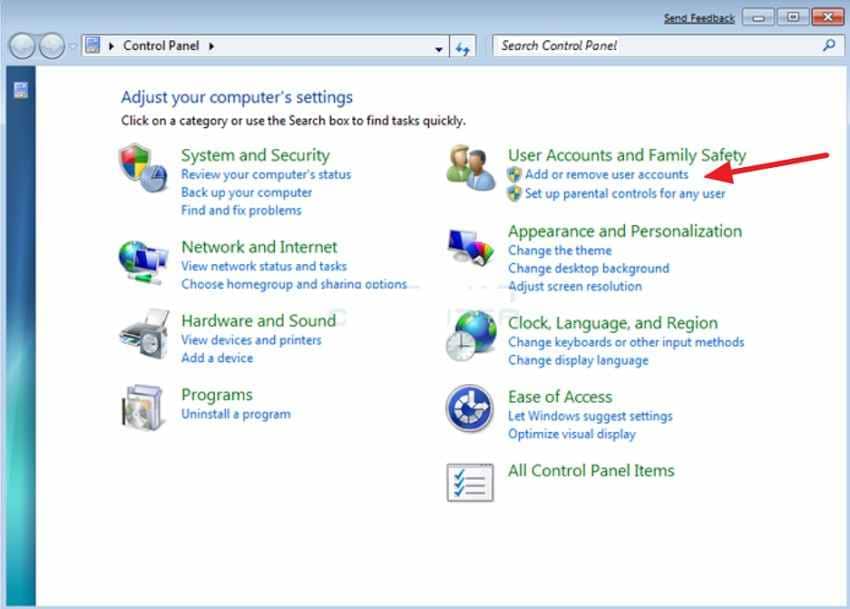
Task: Click Back up your computer
Action: point(247,193)
